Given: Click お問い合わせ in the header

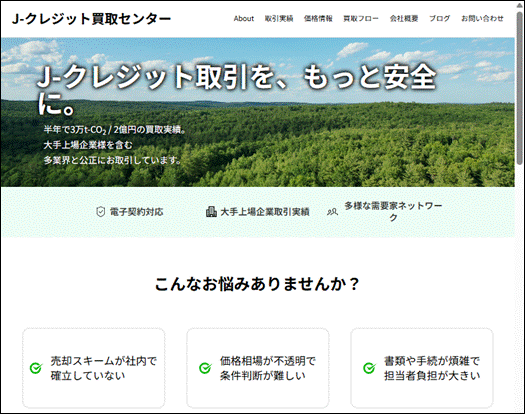Looking at the screenshot, I should click(482, 19).
